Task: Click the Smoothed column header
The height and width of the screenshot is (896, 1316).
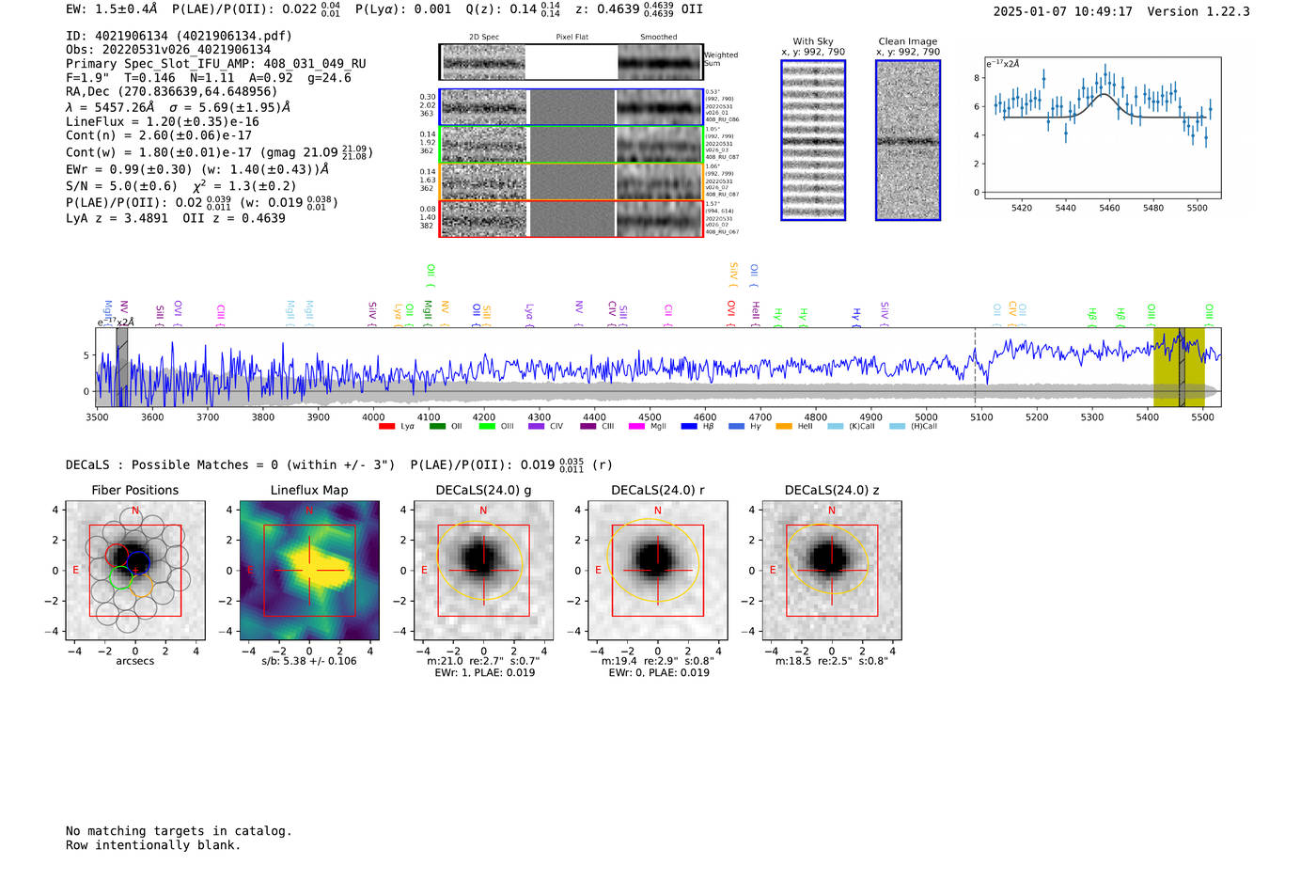Action: (x=659, y=38)
